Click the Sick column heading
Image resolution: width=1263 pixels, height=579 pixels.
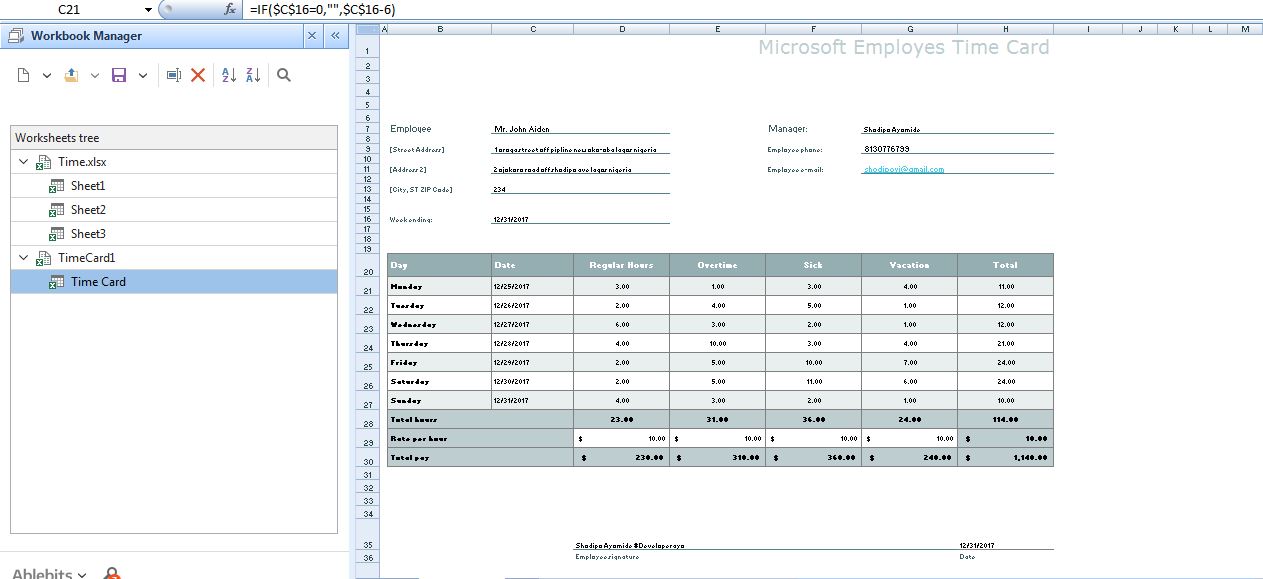coord(813,265)
